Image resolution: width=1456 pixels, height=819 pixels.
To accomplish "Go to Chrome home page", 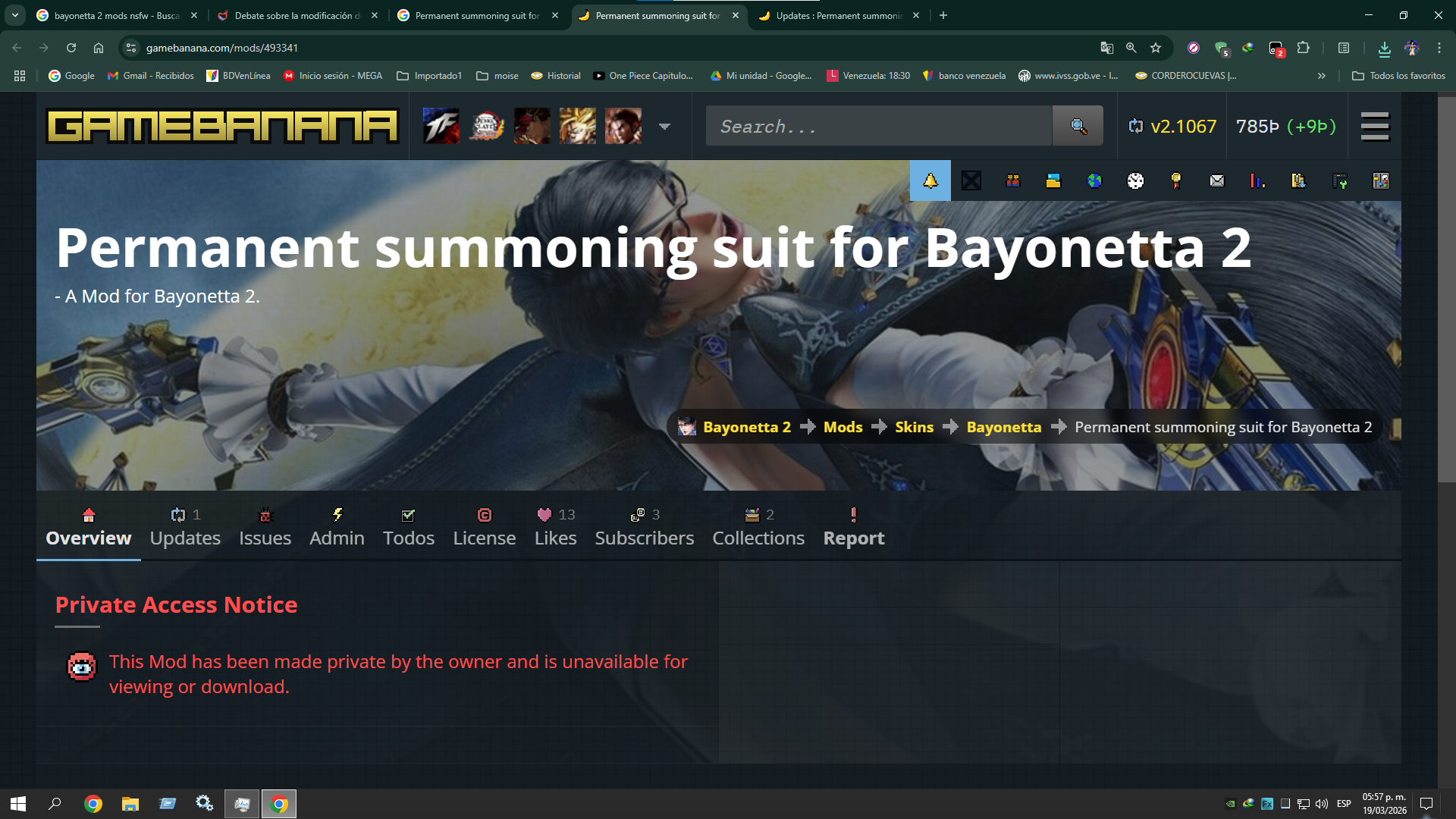I will tap(99, 48).
